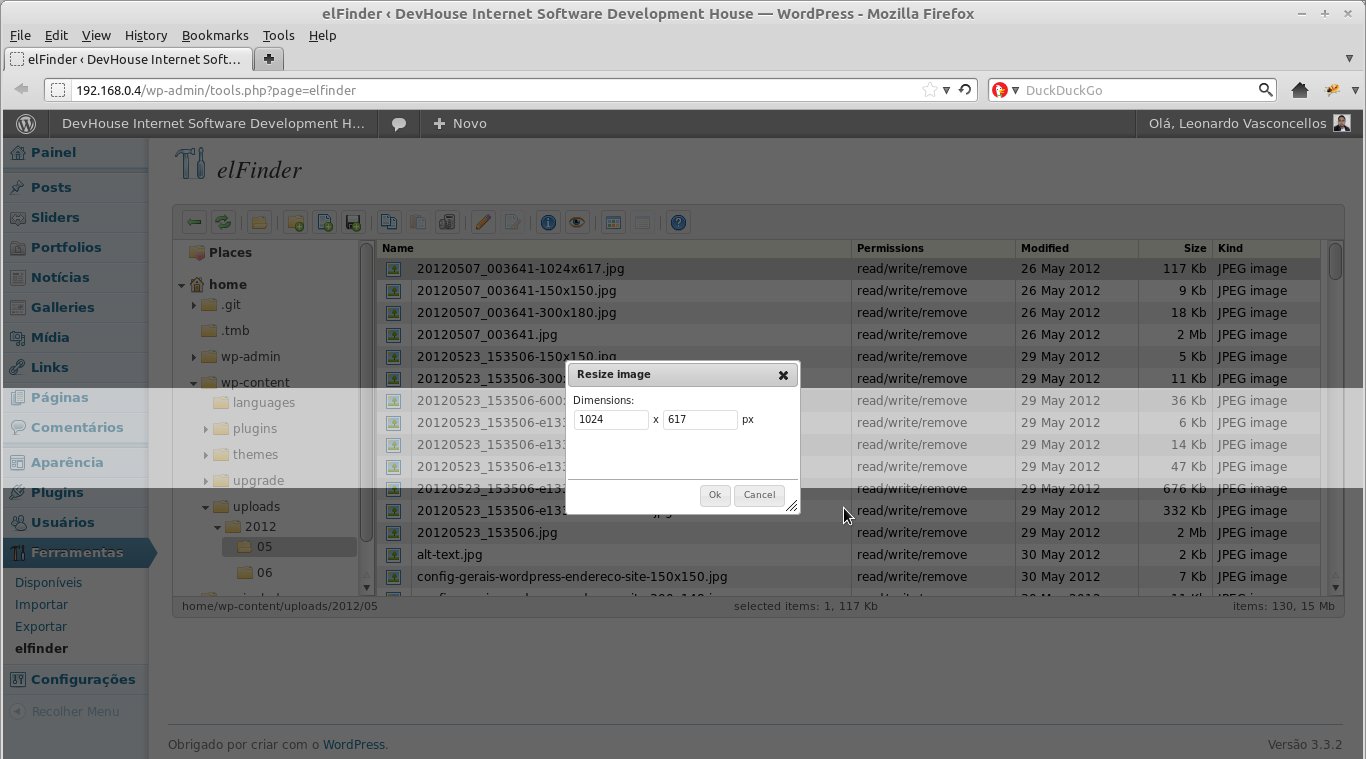Image resolution: width=1366 pixels, height=759 pixels.
Task: Close the Resize image dialog
Action: [x=783, y=375]
